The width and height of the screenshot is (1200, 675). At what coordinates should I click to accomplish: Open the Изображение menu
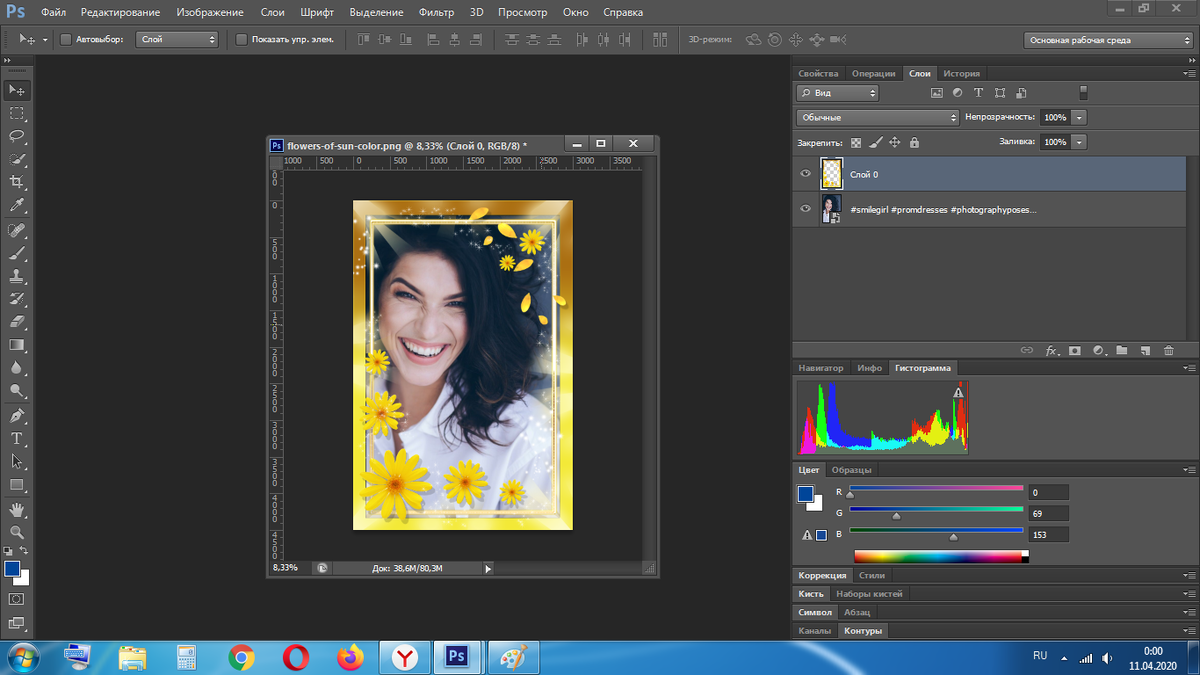210,12
